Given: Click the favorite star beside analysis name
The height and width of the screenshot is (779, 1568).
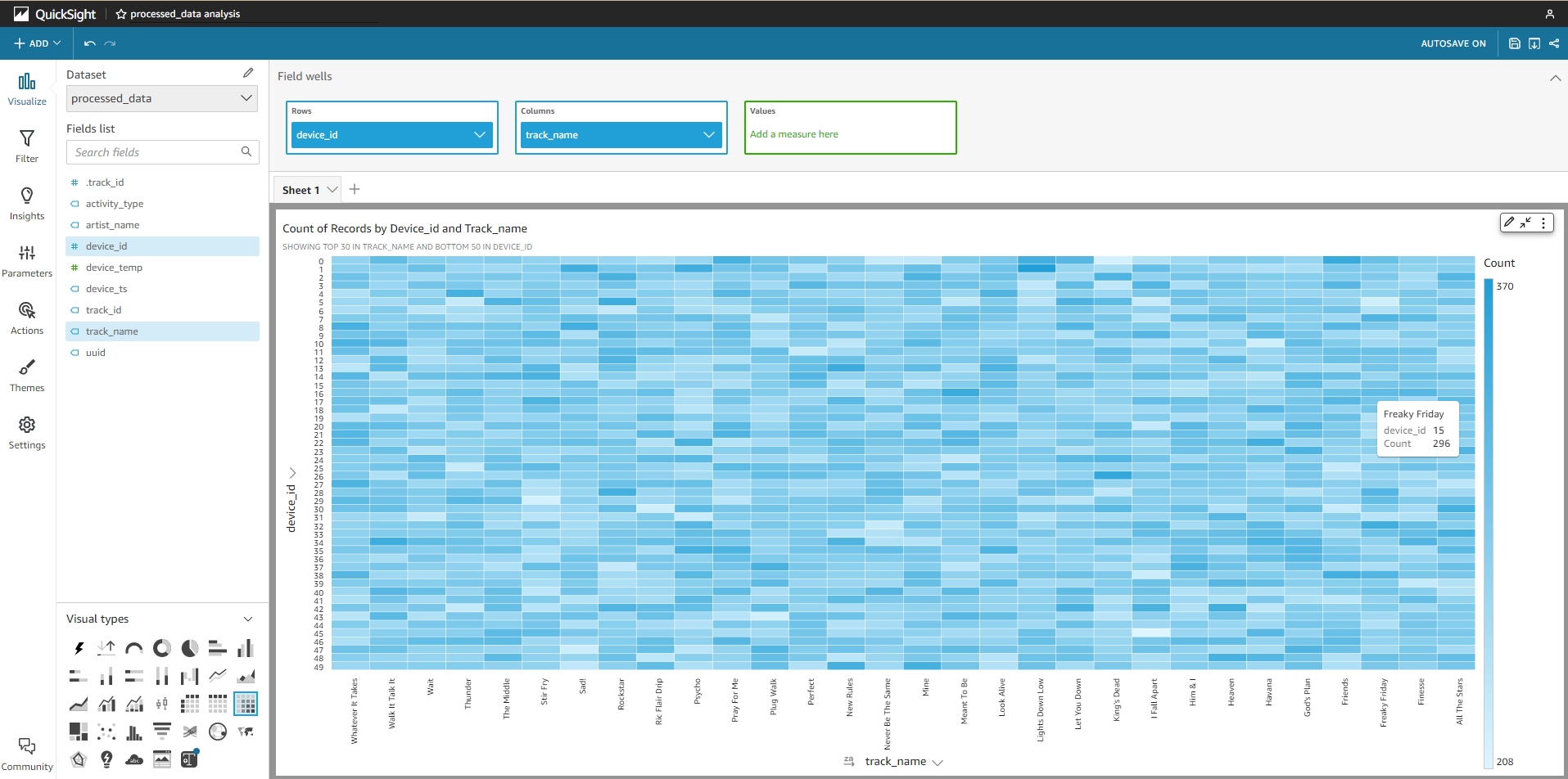Looking at the screenshot, I should click(x=121, y=14).
